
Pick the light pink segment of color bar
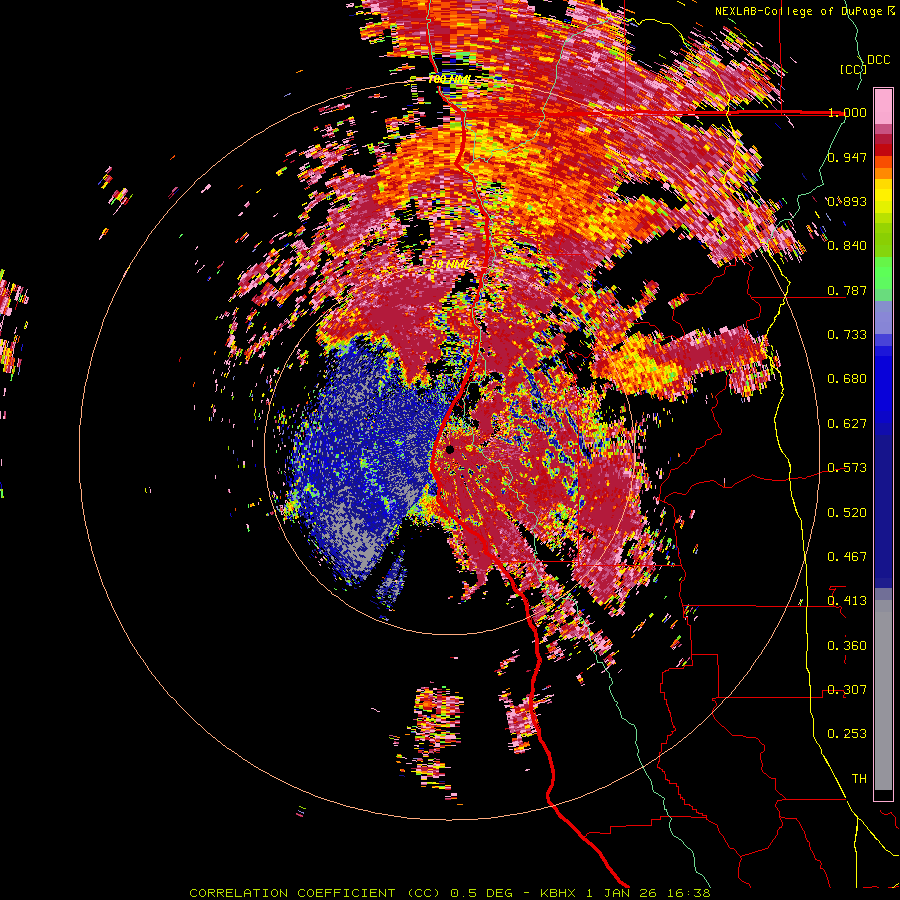(883, 106)
